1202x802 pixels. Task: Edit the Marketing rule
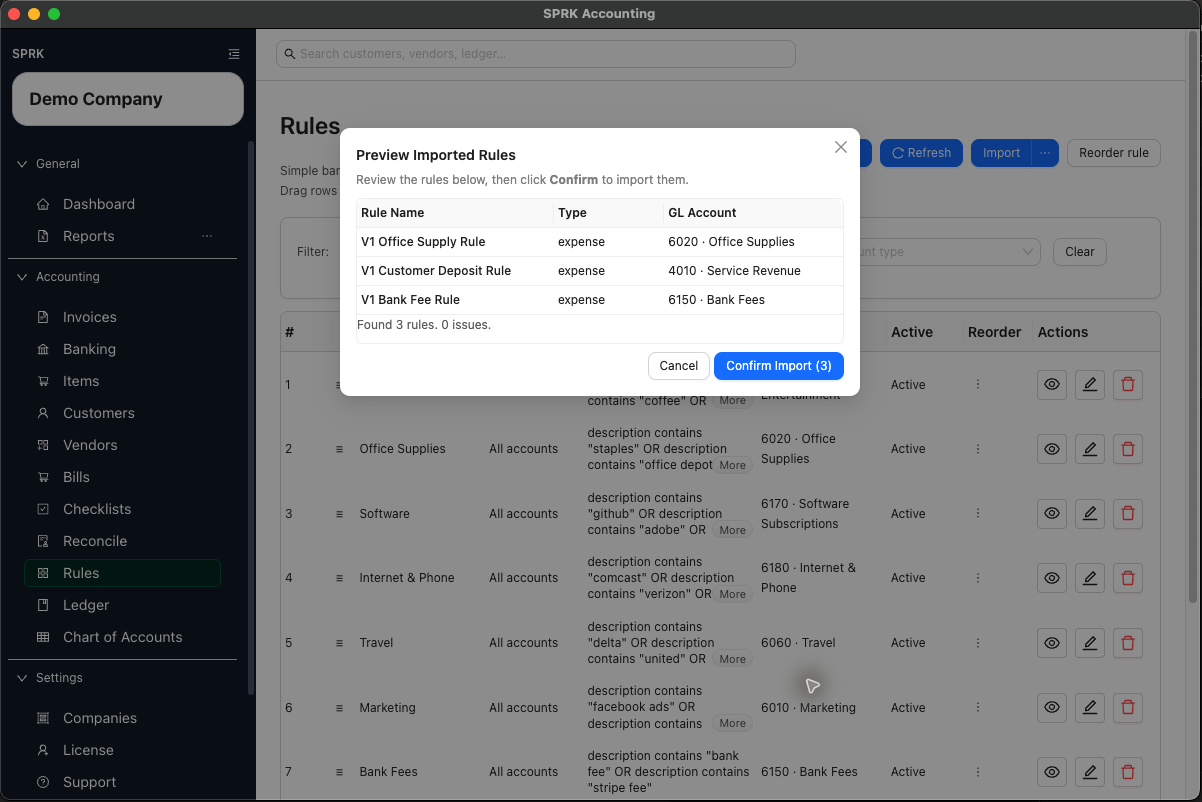click(x=1090, y=708)
